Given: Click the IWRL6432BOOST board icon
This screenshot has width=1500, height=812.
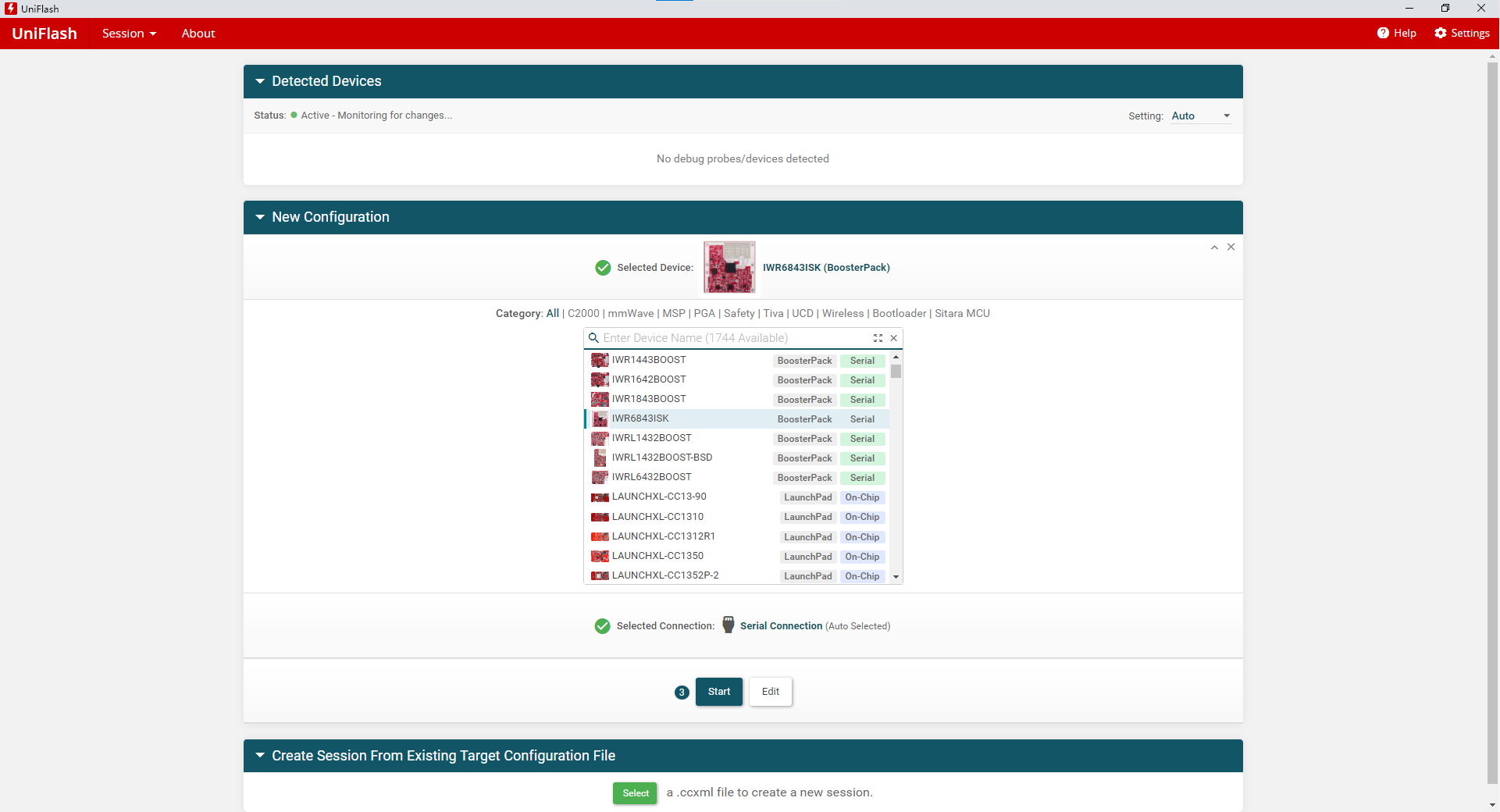Looking at the screenshot, I should (x=600, y=477).
